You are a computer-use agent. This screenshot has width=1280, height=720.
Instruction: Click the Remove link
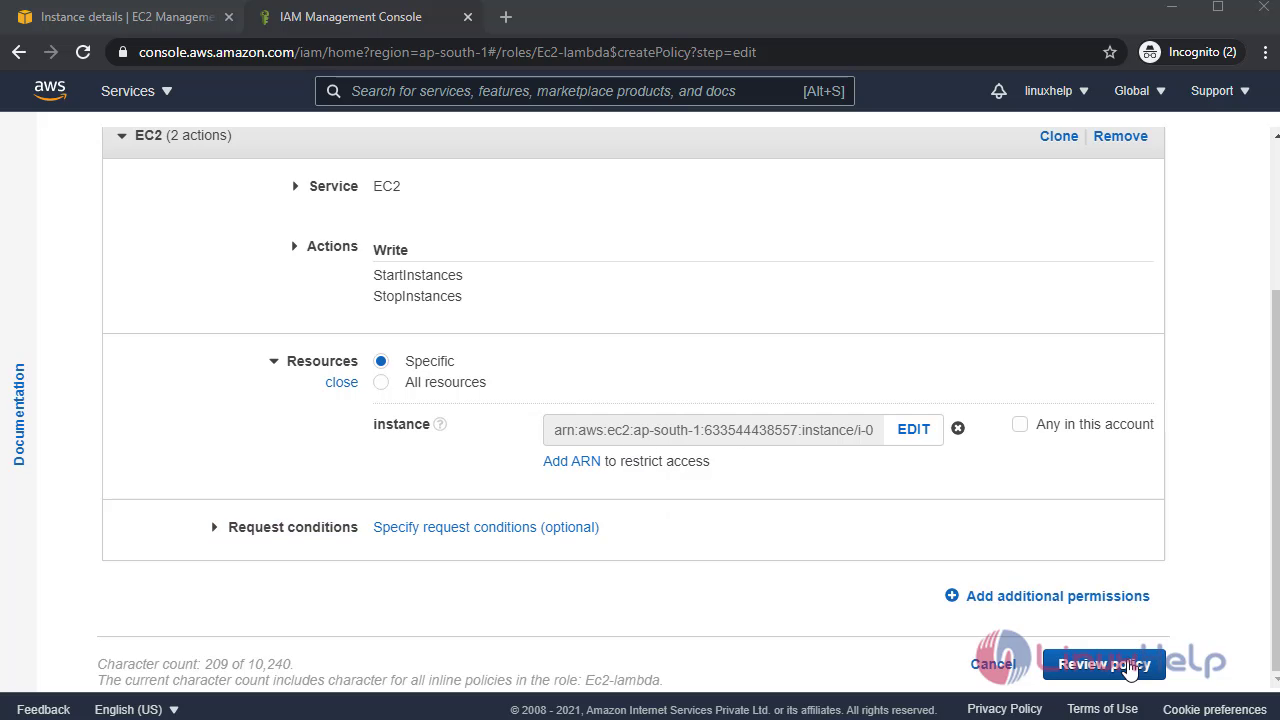pos(1120,136)
